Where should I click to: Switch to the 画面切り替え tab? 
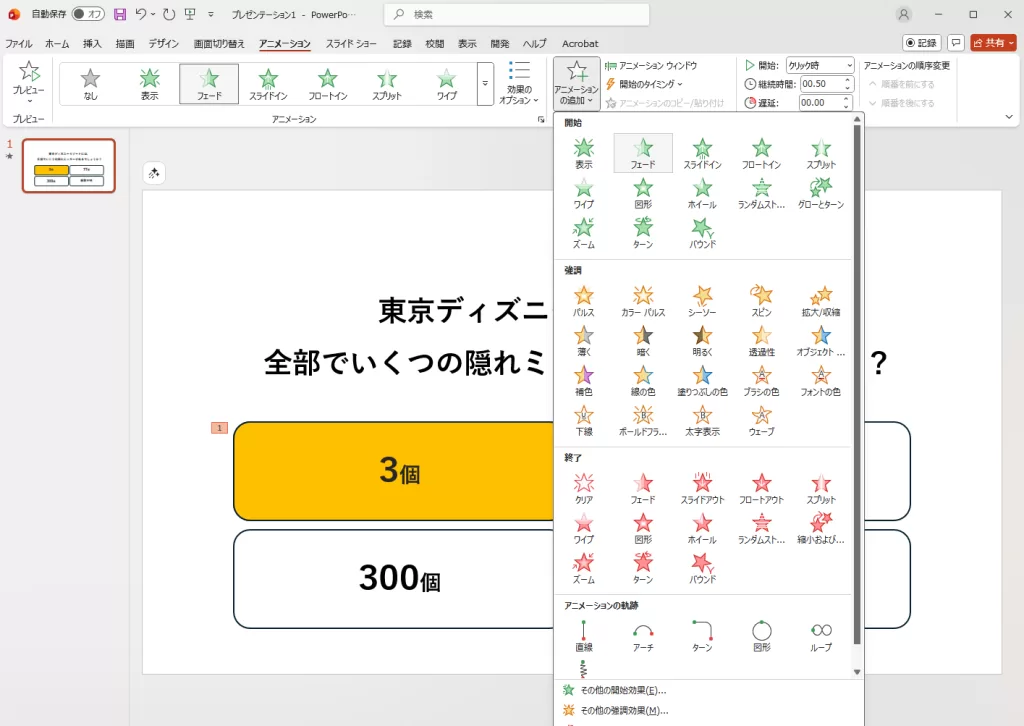219,44
